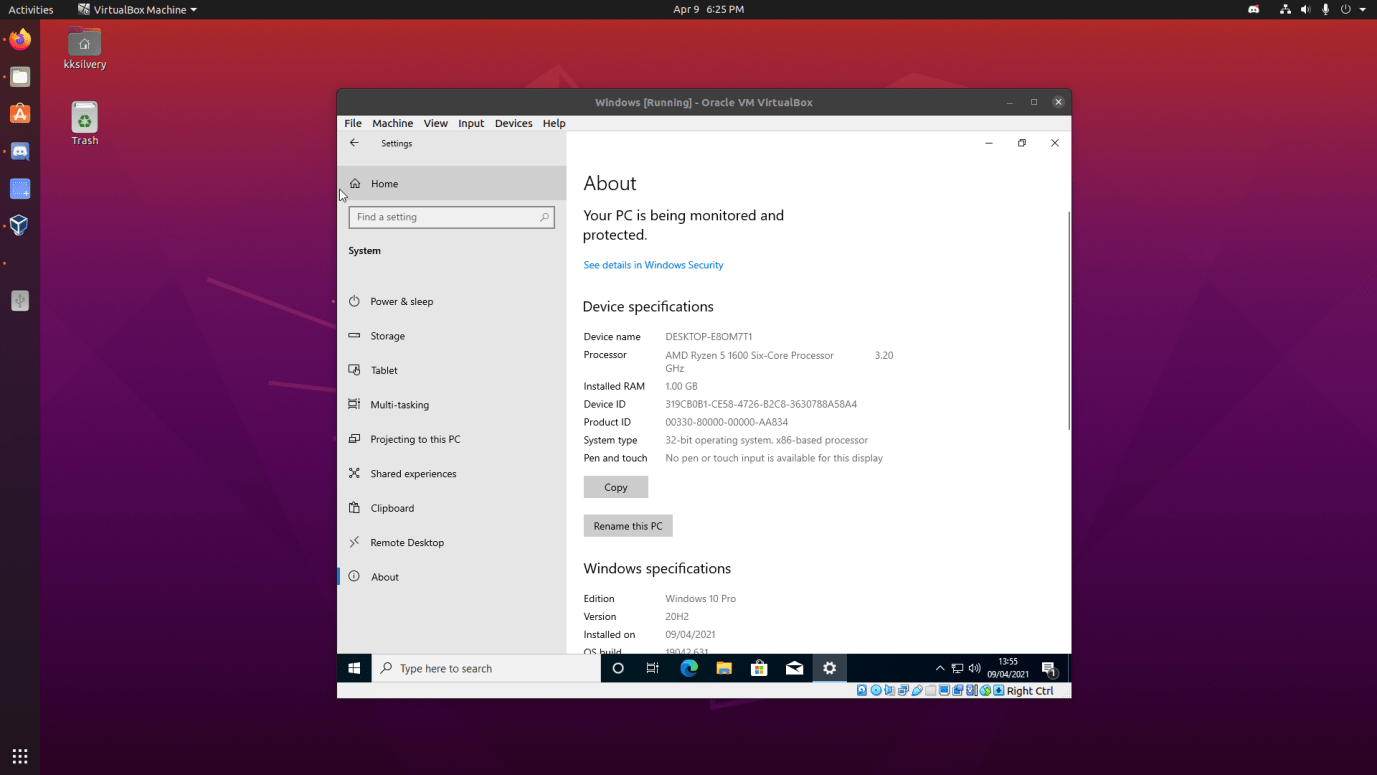
Task: Open Clipboard settings
Action: pyautogui.click(x=451, y=508)
